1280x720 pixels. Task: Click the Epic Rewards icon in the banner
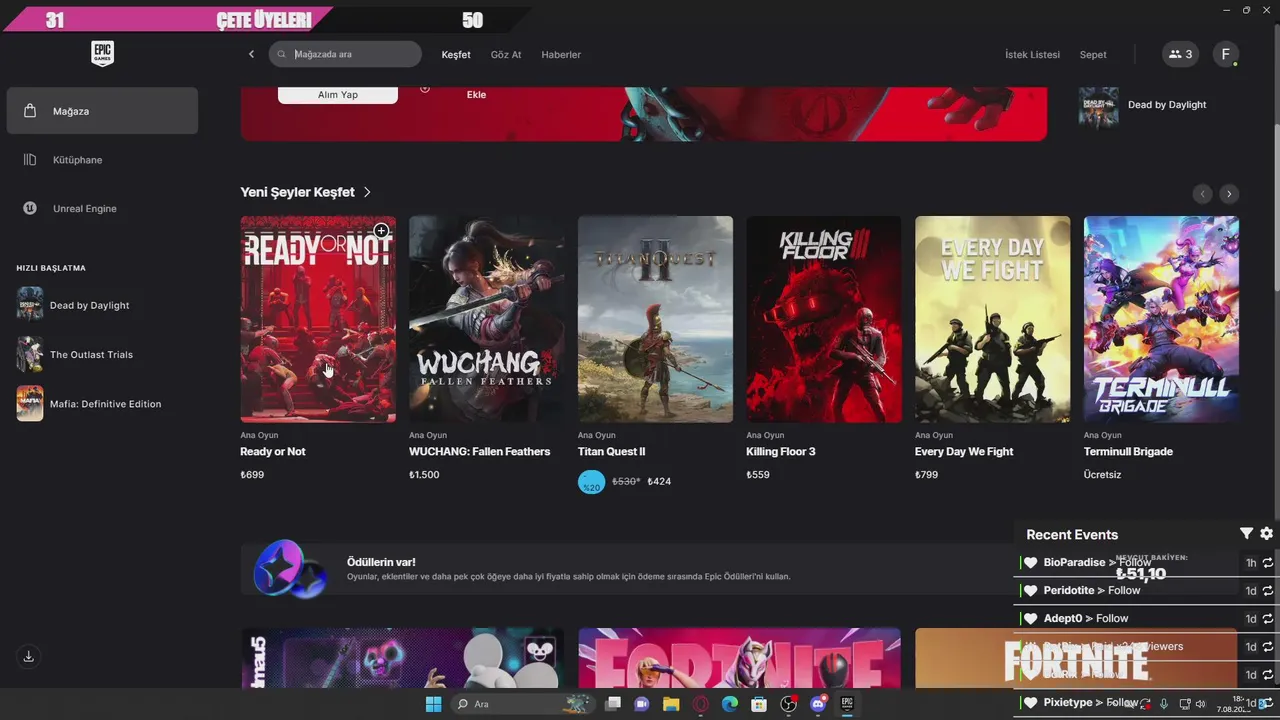point(290,569)
